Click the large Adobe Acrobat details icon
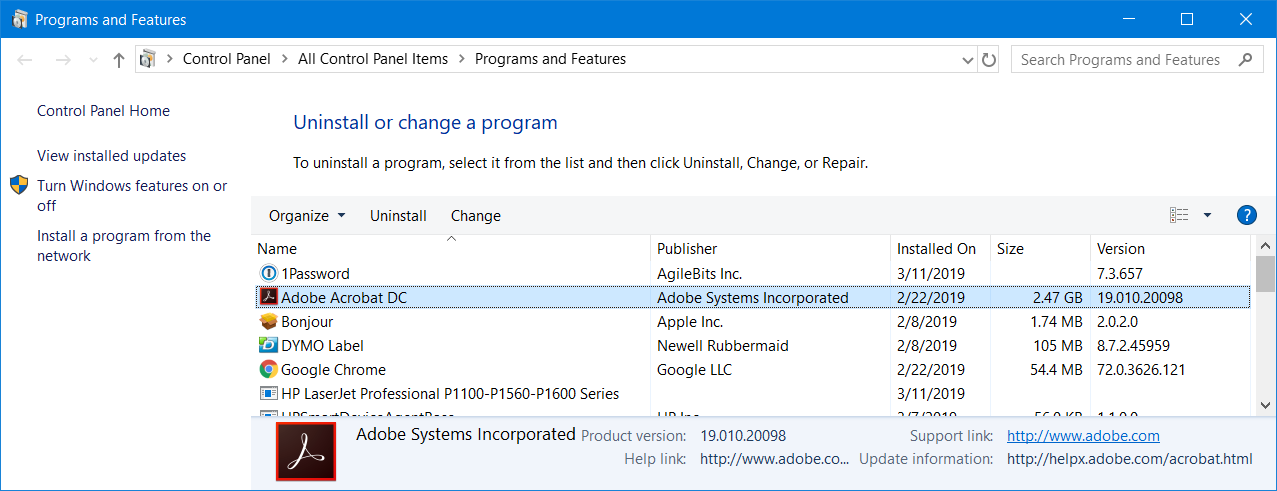The height and width of the screenshot is (491, 1277). [x=306, y=451]
